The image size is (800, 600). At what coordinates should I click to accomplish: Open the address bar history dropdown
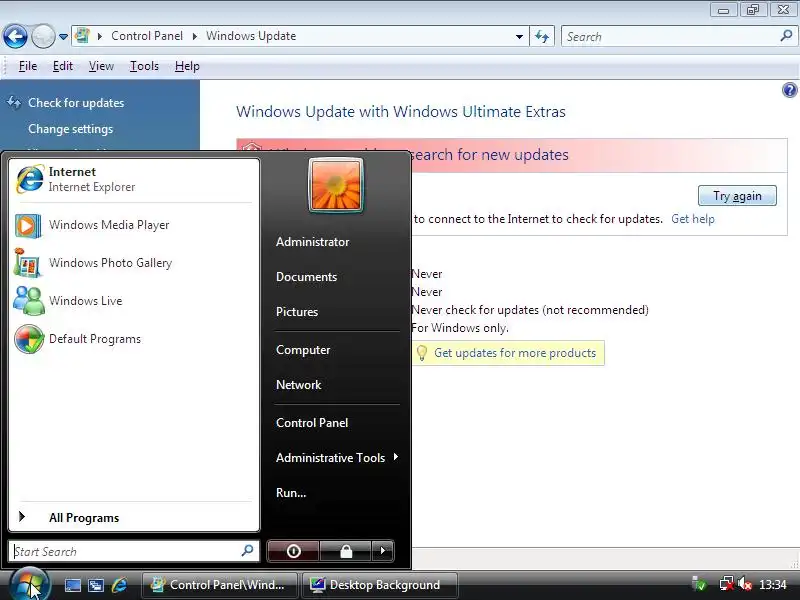[519, 37]
